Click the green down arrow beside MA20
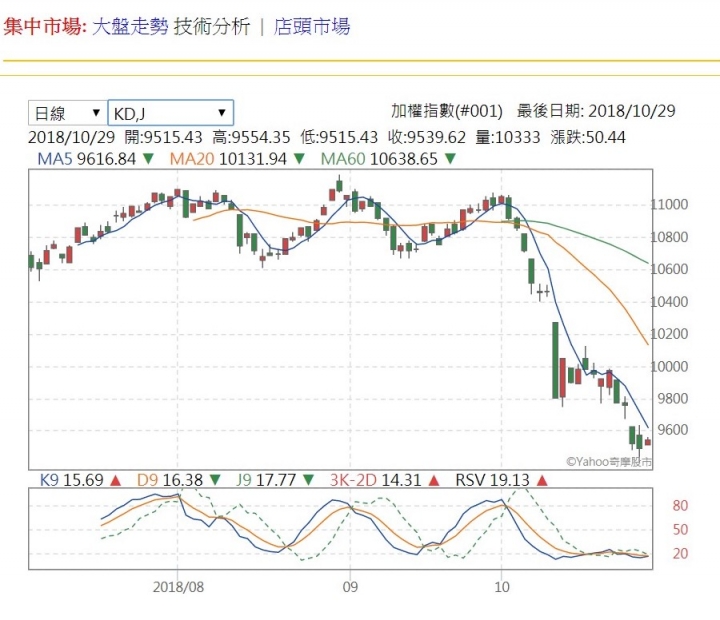This screenshot has height=620, width=720. pyautogui.click(x=299, y=159)
